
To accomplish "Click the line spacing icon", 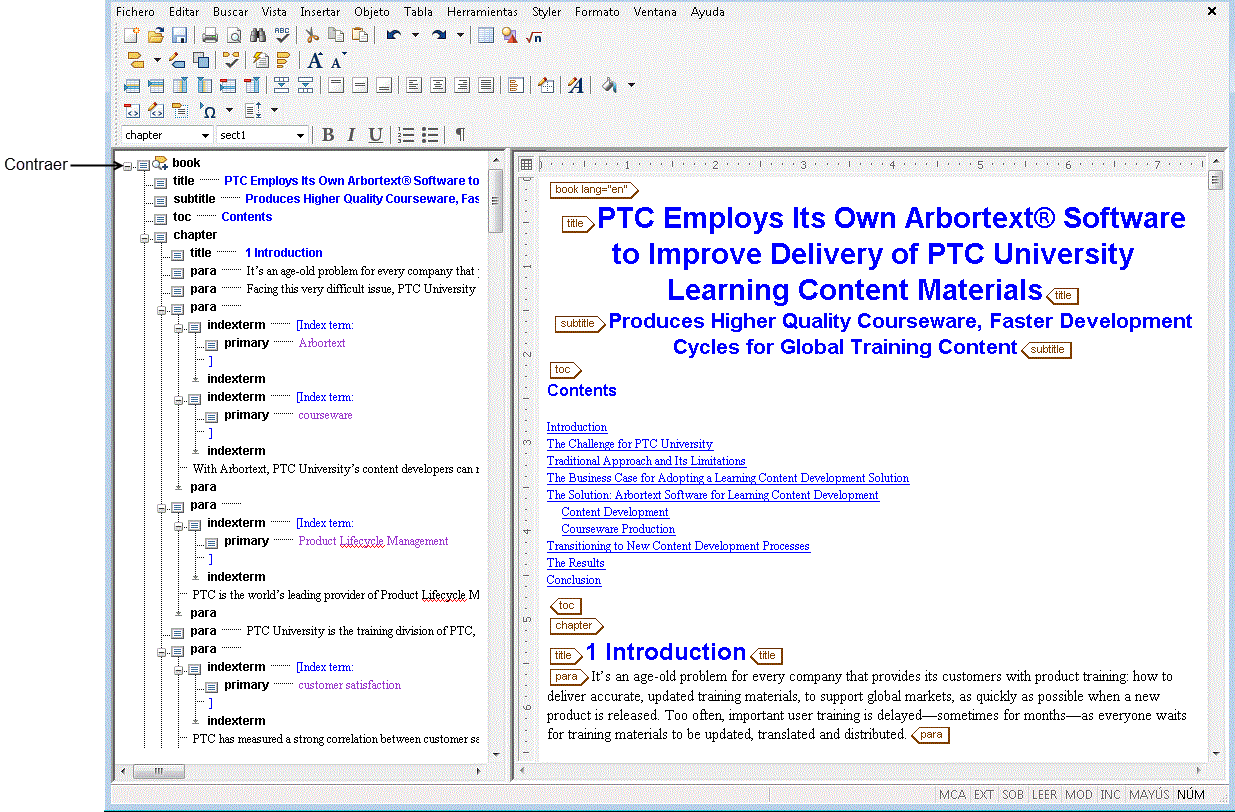I will coord(253,110).
